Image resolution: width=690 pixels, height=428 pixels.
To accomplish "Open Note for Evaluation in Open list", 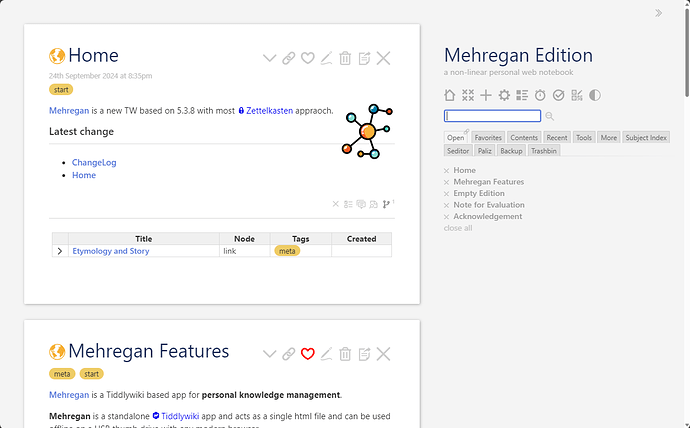I will coord(489,205).
